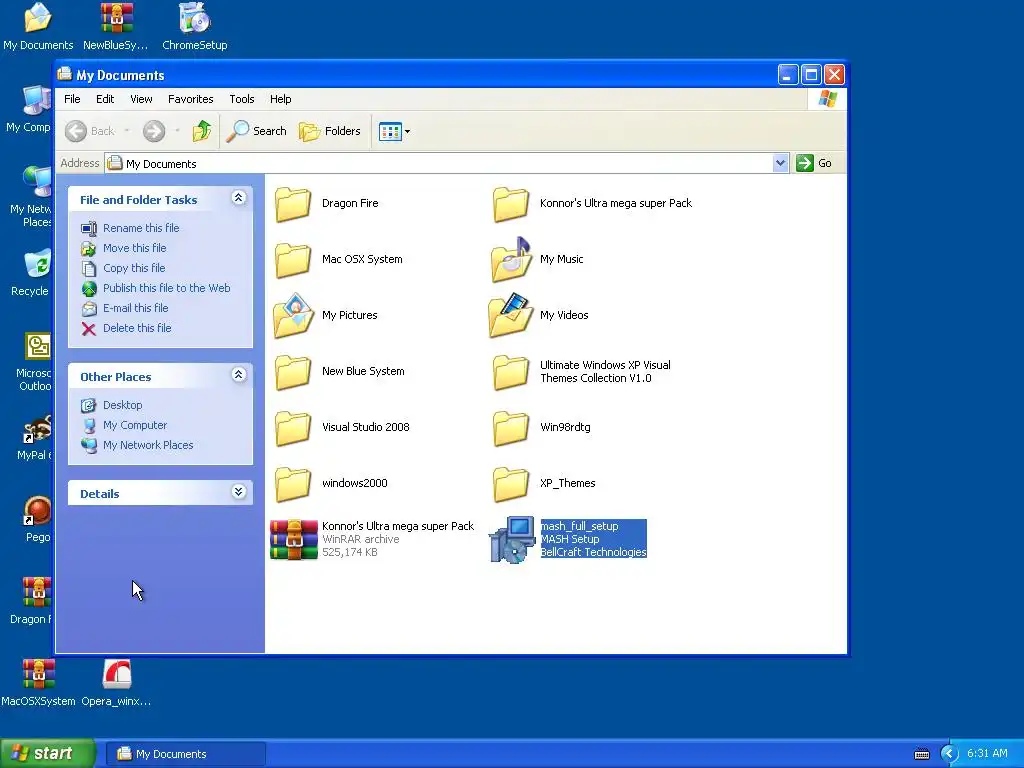
Task: Click the Go button
Action: point(814,163)
